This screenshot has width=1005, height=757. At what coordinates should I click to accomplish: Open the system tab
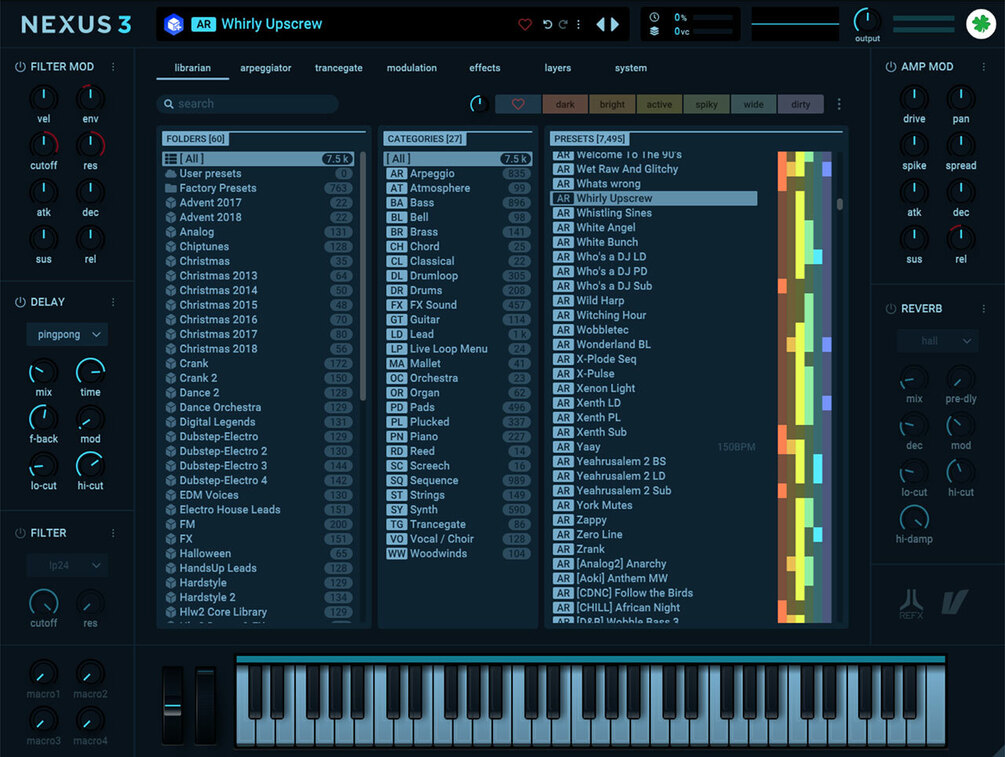[x=631, y=68]
